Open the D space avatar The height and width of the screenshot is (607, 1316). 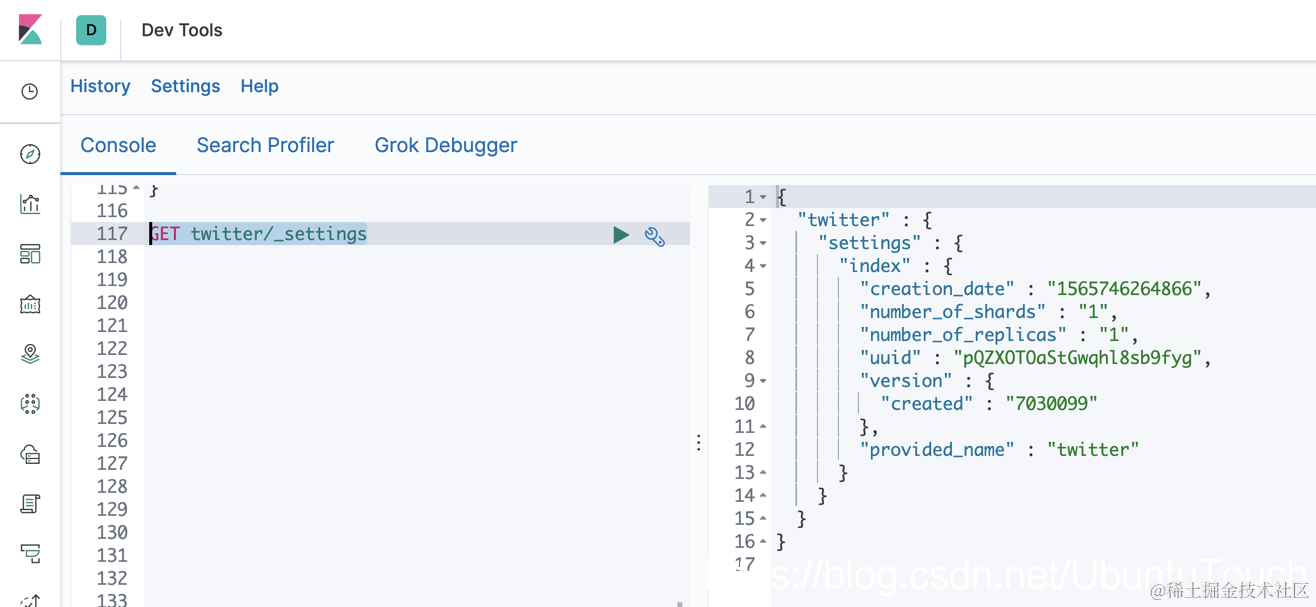(91, 30)
